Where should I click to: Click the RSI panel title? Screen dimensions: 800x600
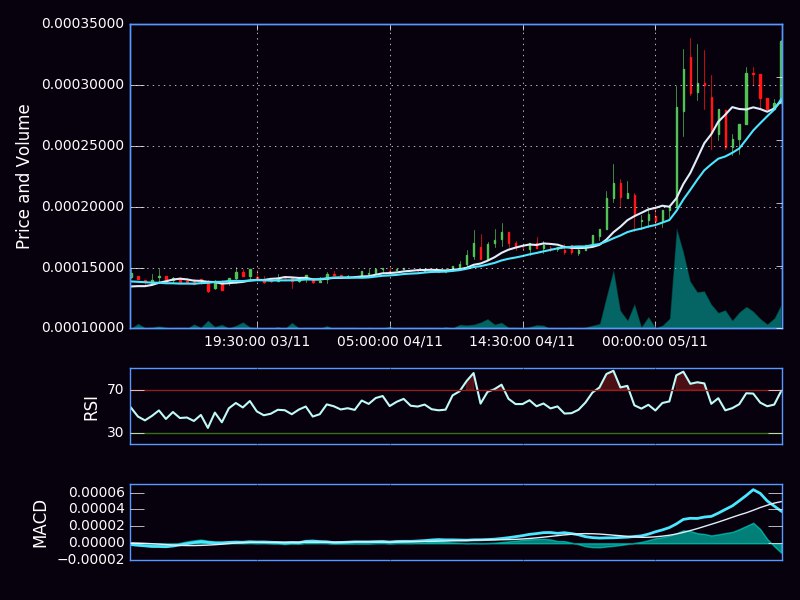tap(90, 409)
